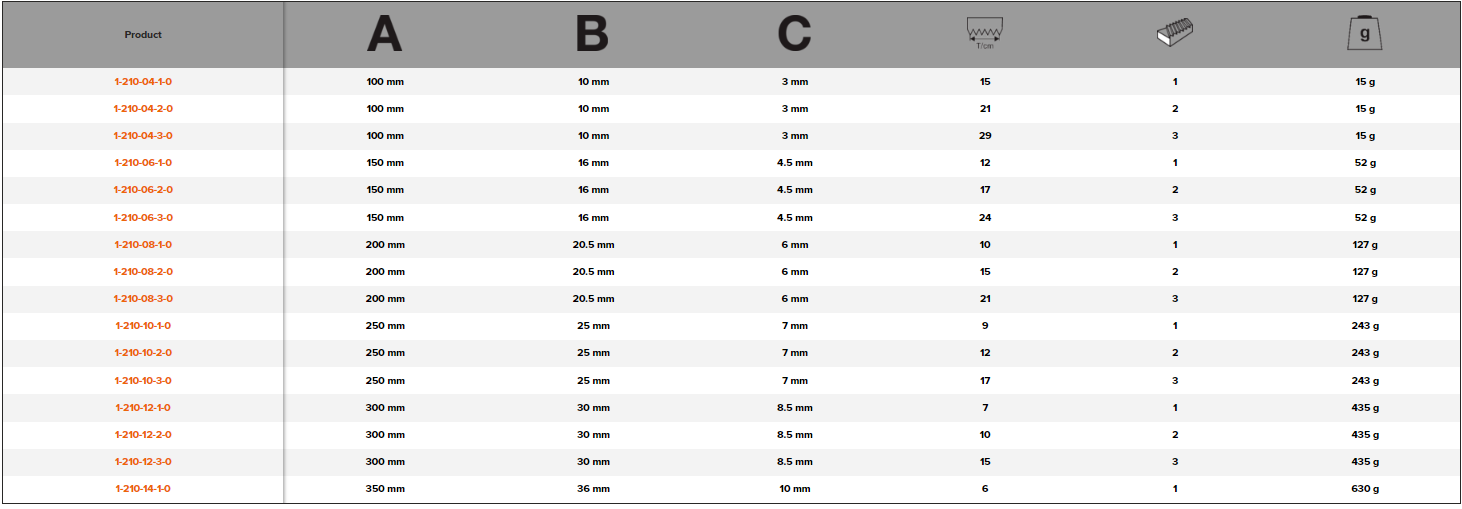The width and height of the screenshot is (1462, 509).
Task: Click the large A dimension header
Action: click(x=385, y=35)
